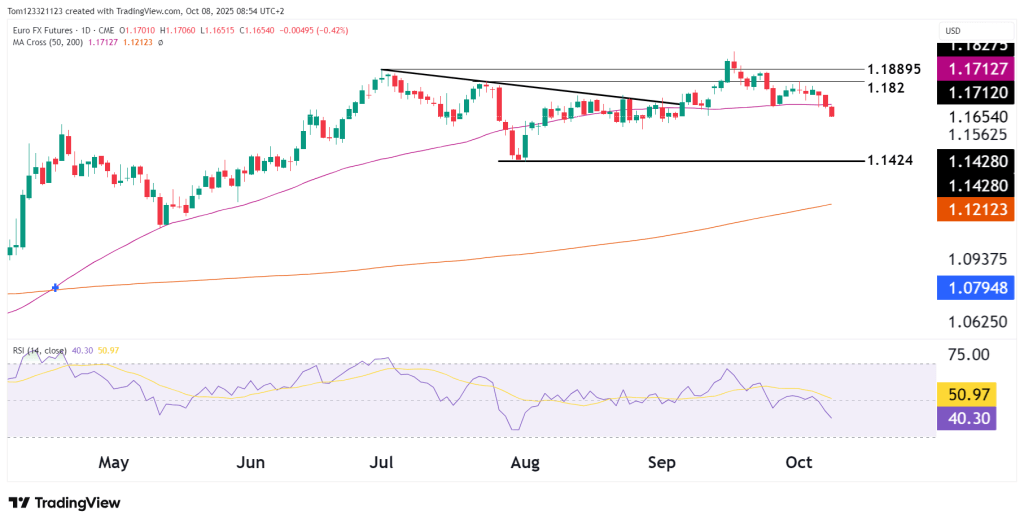Image resolution: width=1024 pixels, height=524 pixels.
Task: Click the 75.00 level on RSI scale
Action: 968,354
